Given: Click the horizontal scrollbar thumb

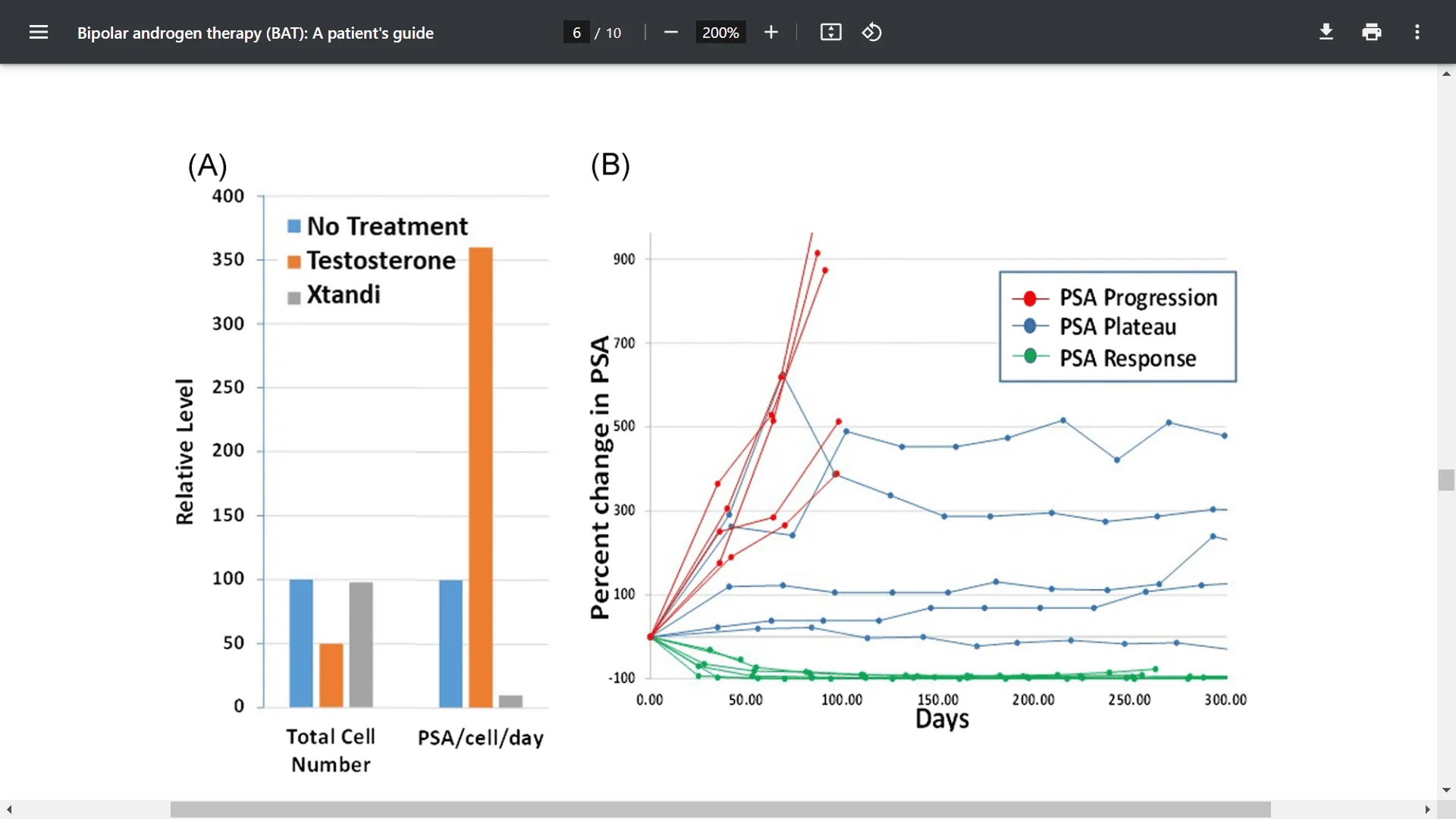Looking at the screenshot, I should [x=720, y=810].
